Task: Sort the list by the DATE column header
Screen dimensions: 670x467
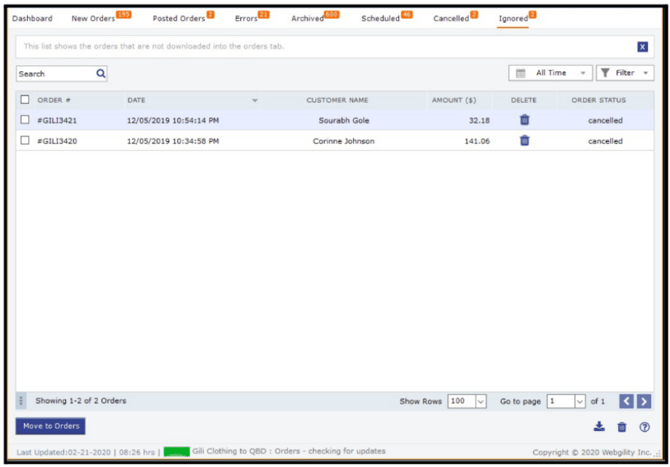Action: pyautogui.click(x=136, y=100)
